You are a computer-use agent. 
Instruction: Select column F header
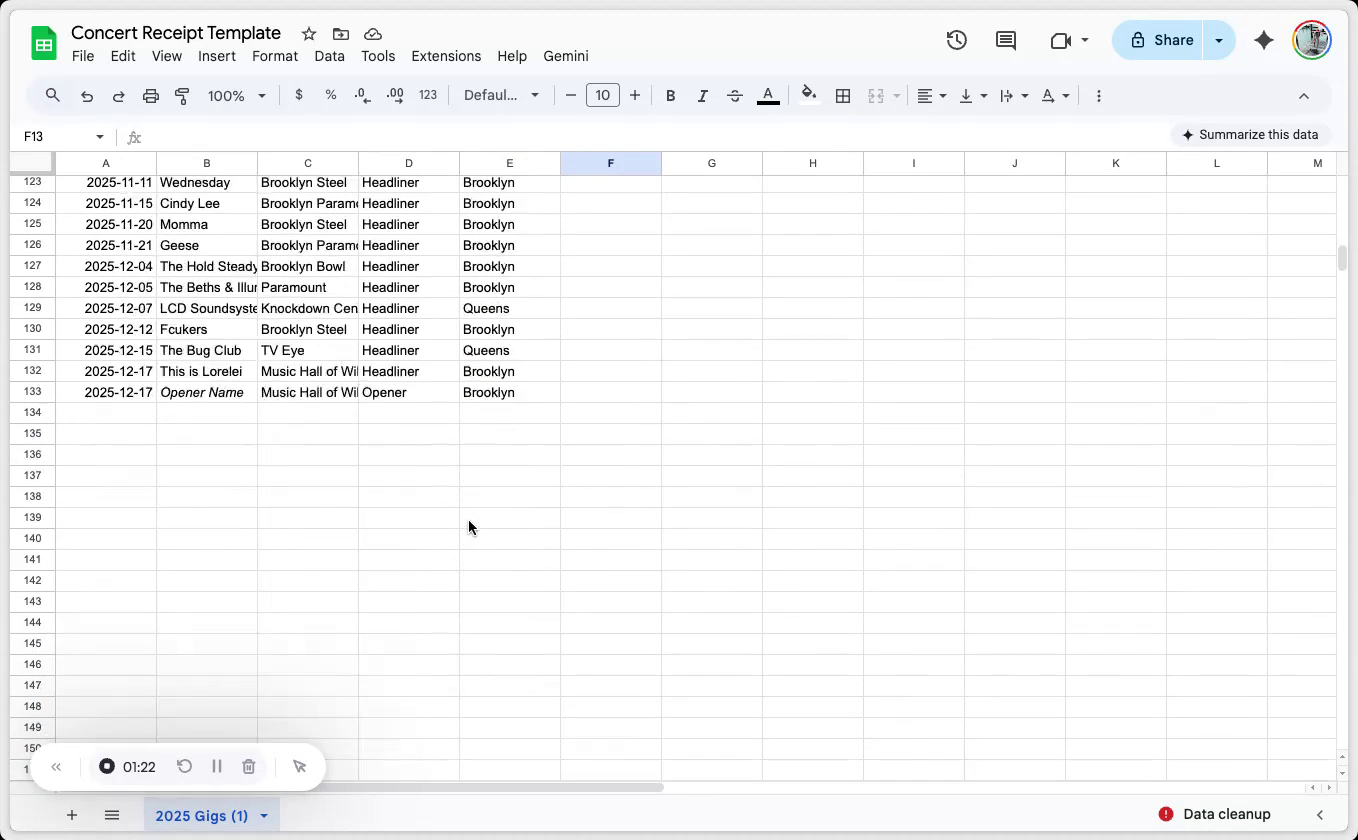coord(611,163)
